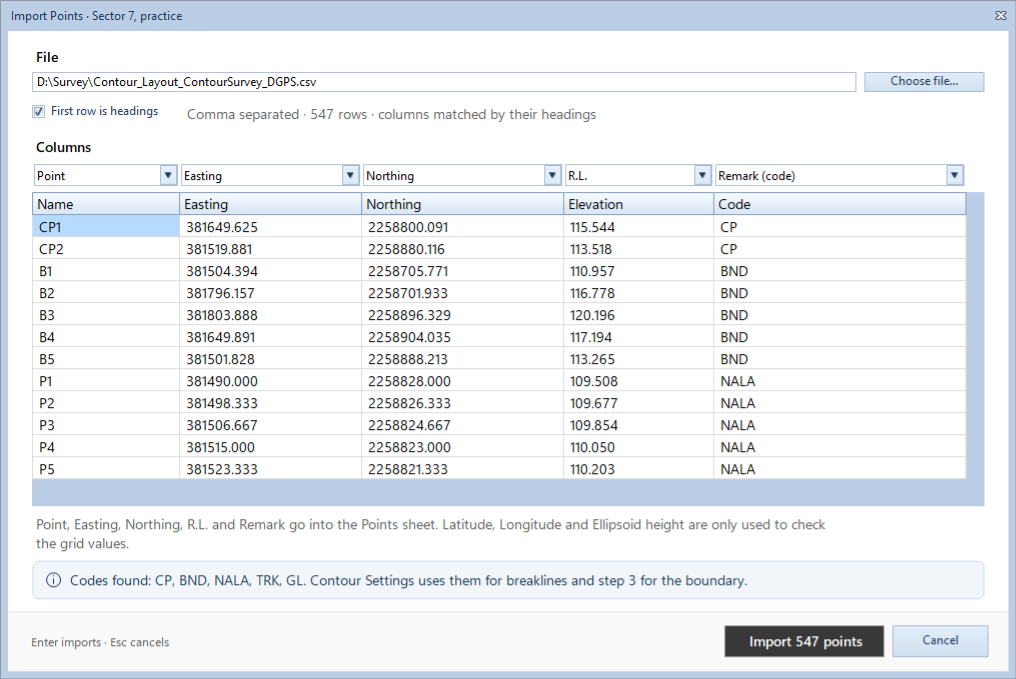Select the B3 row name cell

point(106,315)
